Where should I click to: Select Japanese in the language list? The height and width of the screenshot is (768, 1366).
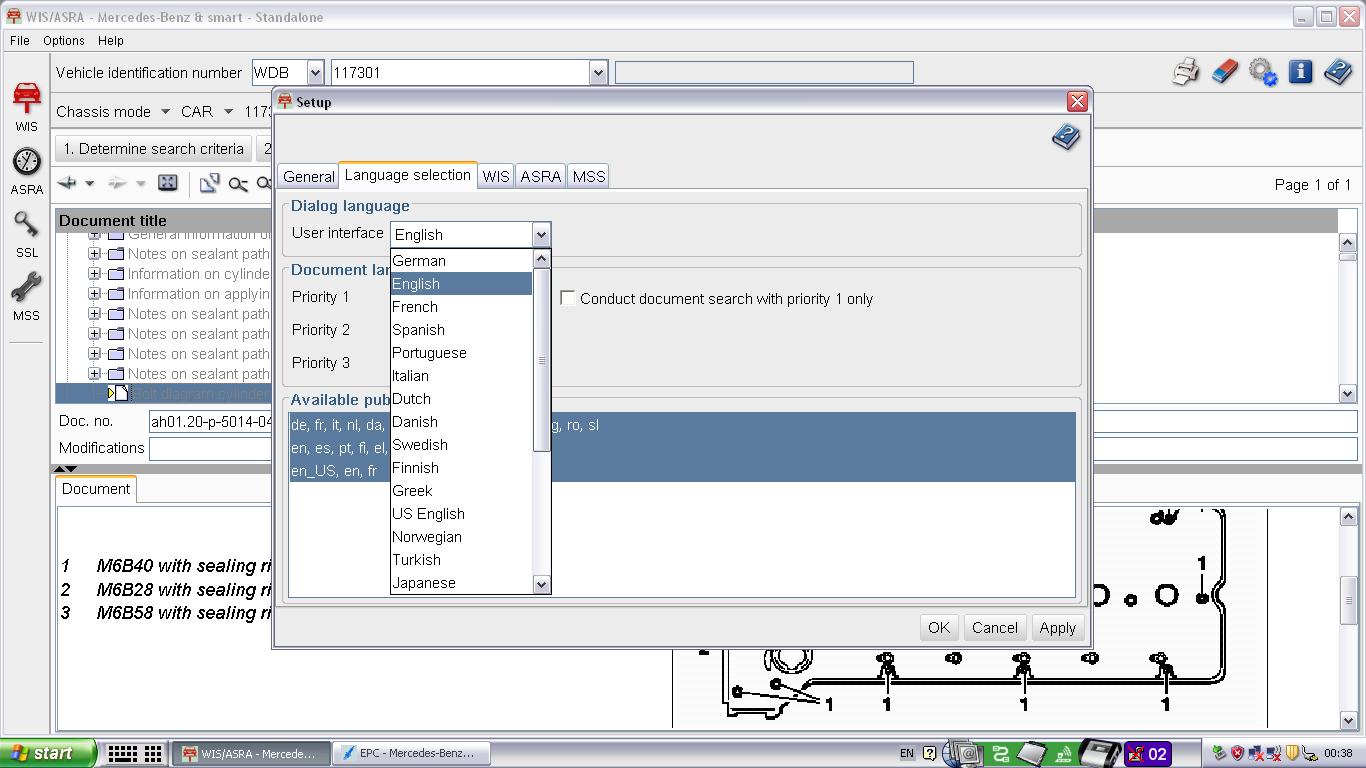[461, 582]
